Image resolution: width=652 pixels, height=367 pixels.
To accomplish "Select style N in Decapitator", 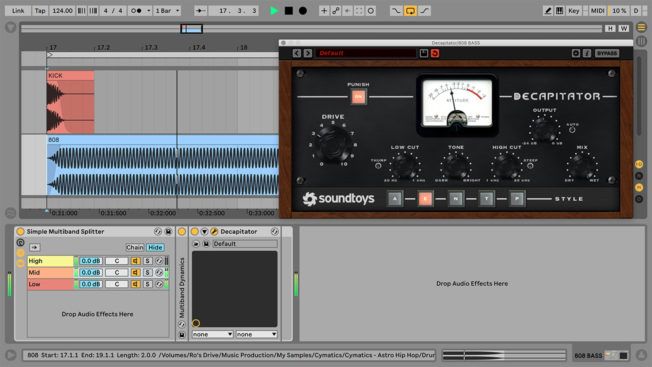I will [456, 199].
